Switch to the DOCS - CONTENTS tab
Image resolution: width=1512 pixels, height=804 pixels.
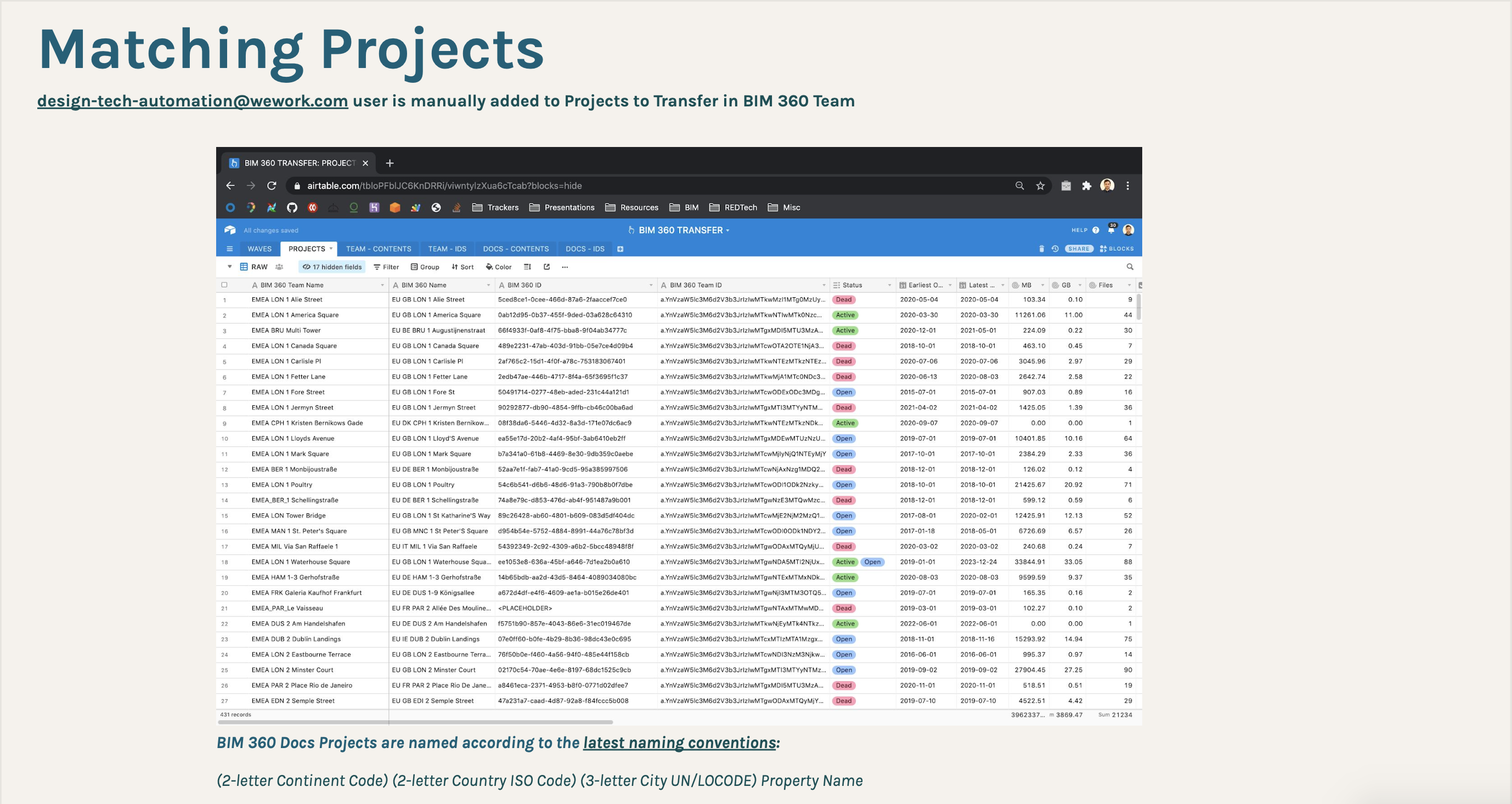[516, 249]
